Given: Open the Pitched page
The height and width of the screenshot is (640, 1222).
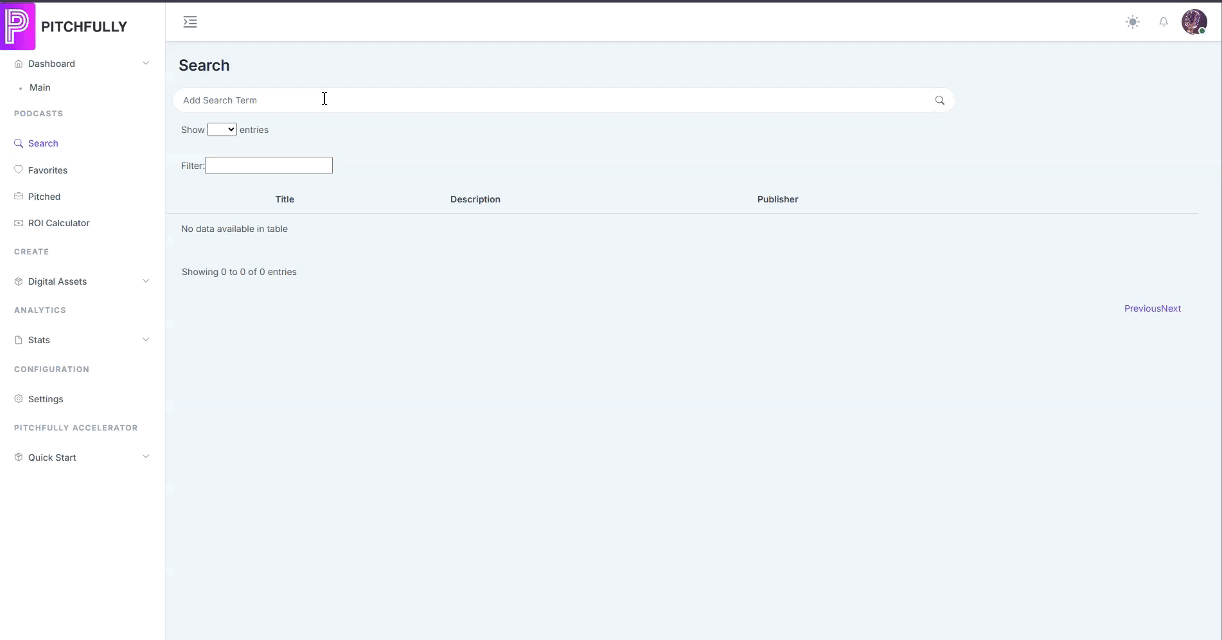Looking at the screenshot, I should point(44,197).
